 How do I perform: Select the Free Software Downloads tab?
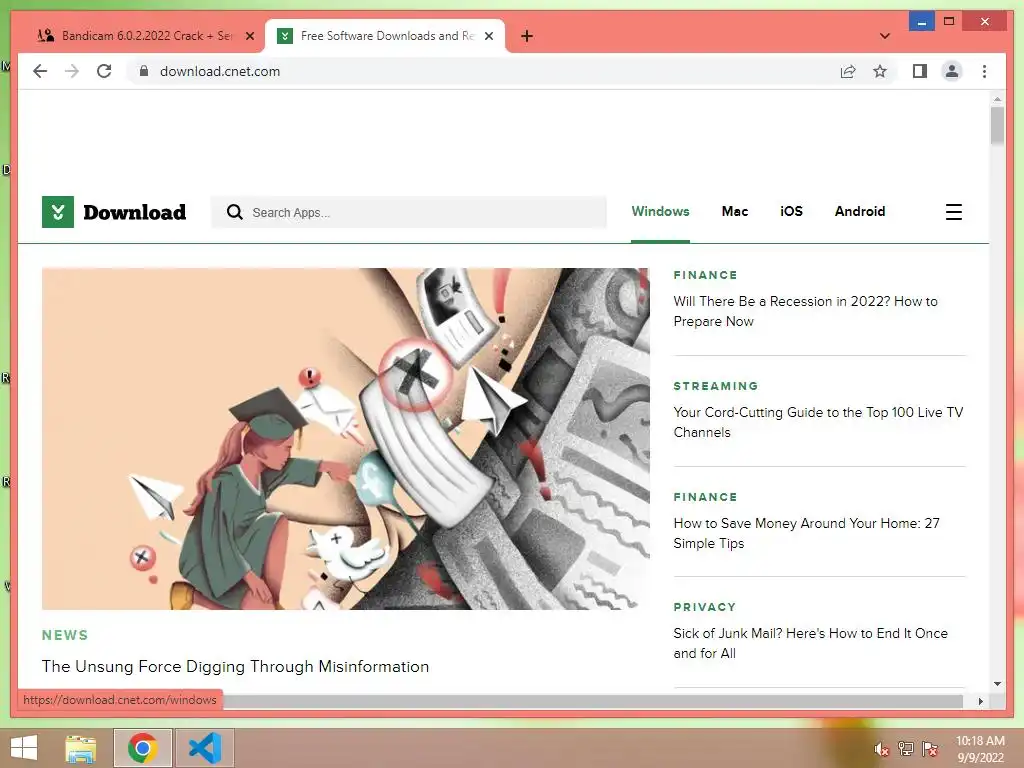(385, 36)
